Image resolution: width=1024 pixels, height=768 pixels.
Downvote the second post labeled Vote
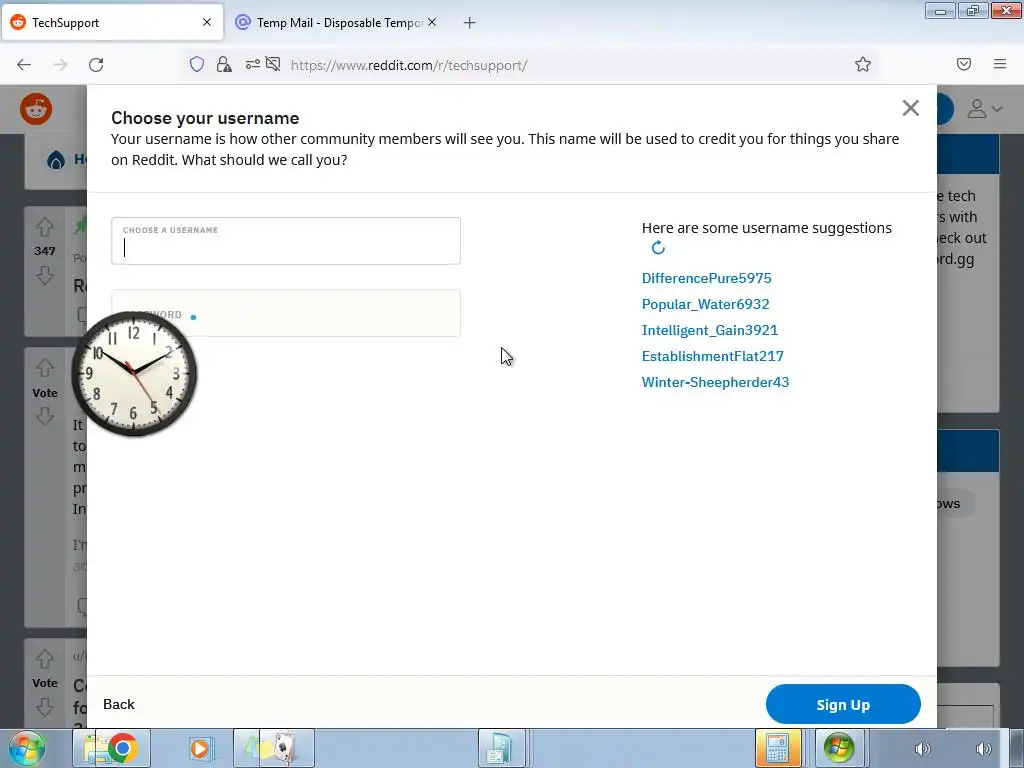[x=44, y=416]
